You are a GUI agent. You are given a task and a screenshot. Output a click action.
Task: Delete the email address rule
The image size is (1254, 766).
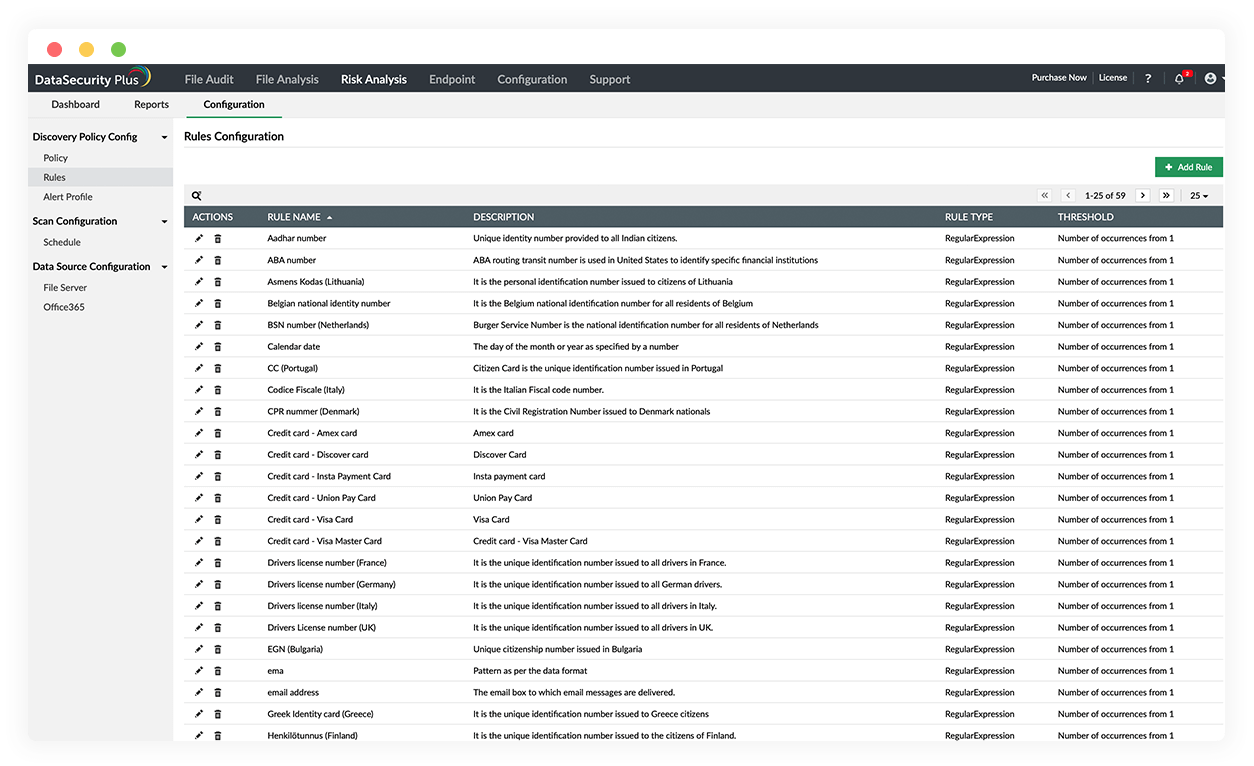click(218, 692)
